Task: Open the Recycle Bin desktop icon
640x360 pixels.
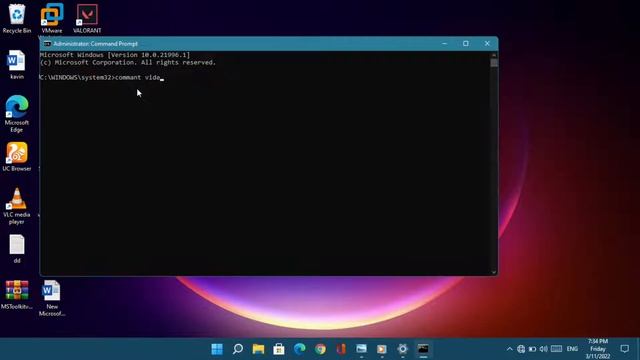Action: [x=17, y=18]
